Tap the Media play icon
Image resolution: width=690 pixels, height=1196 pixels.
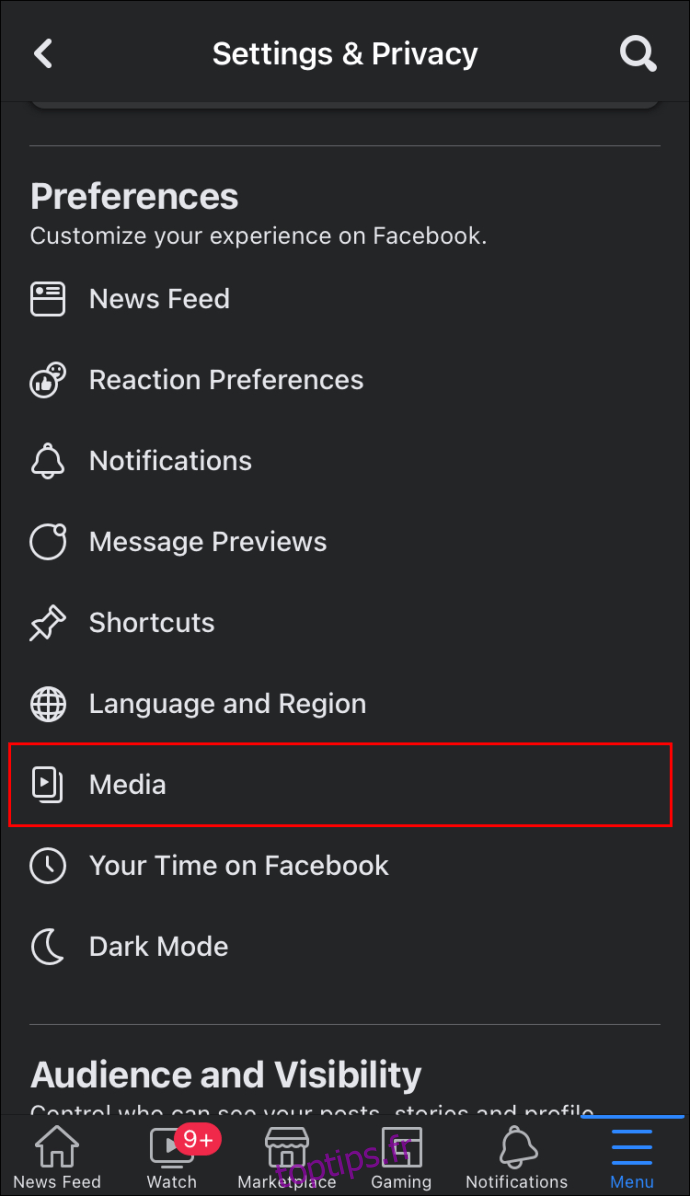point(47,785)
